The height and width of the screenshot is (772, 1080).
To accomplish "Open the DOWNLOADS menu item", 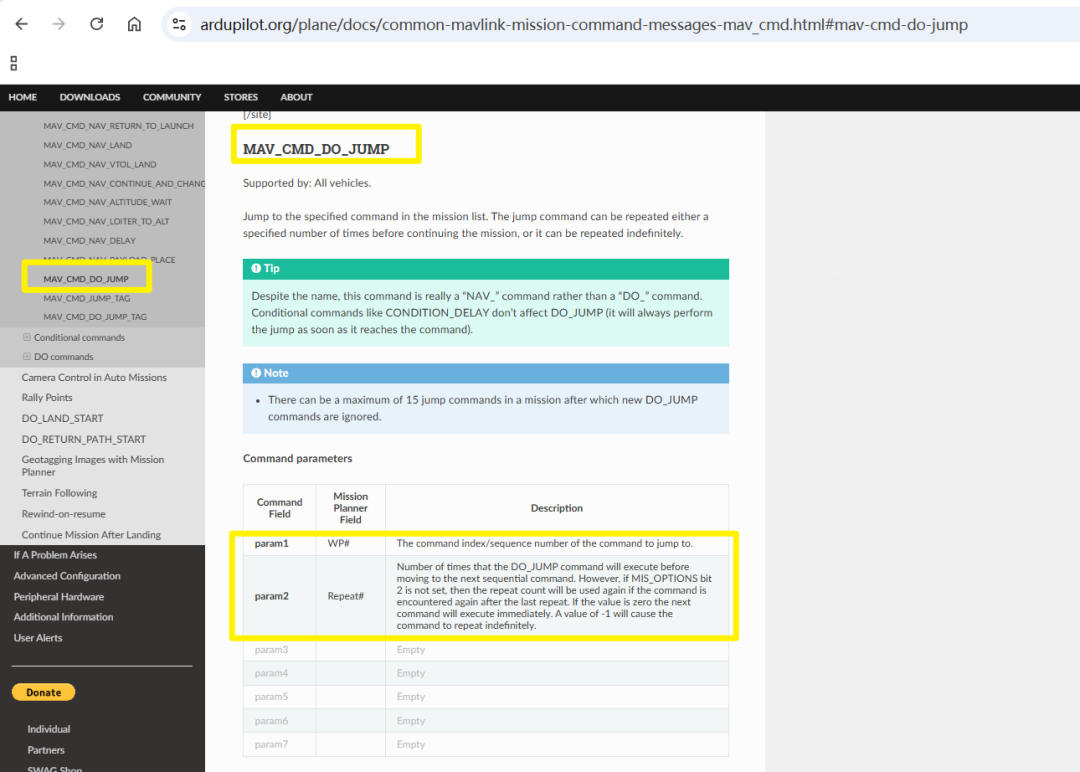I will 90,97.
